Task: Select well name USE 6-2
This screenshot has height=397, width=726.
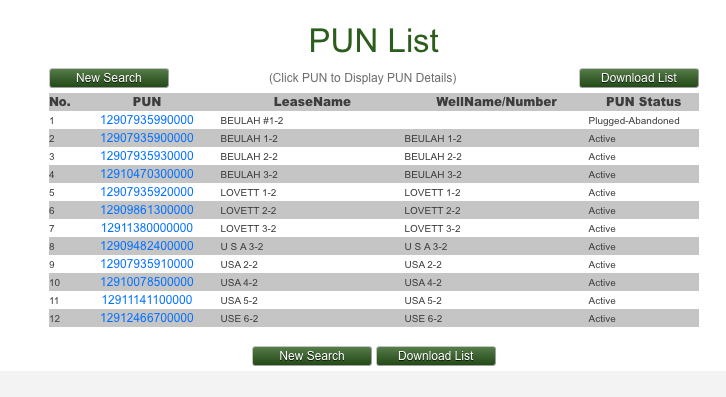Action: coord(423,320)
